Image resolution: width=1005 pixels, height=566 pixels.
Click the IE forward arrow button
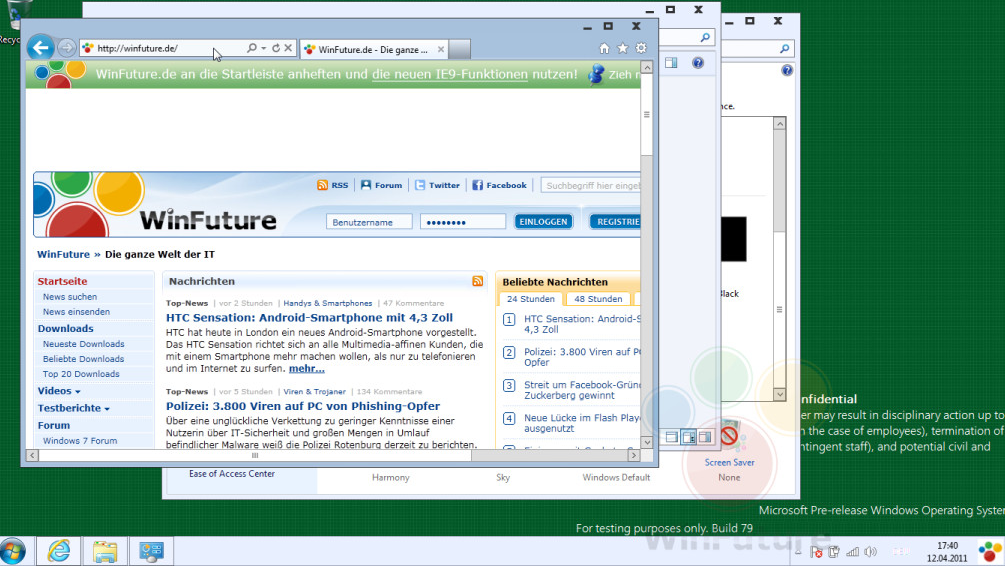click(66, 48)
